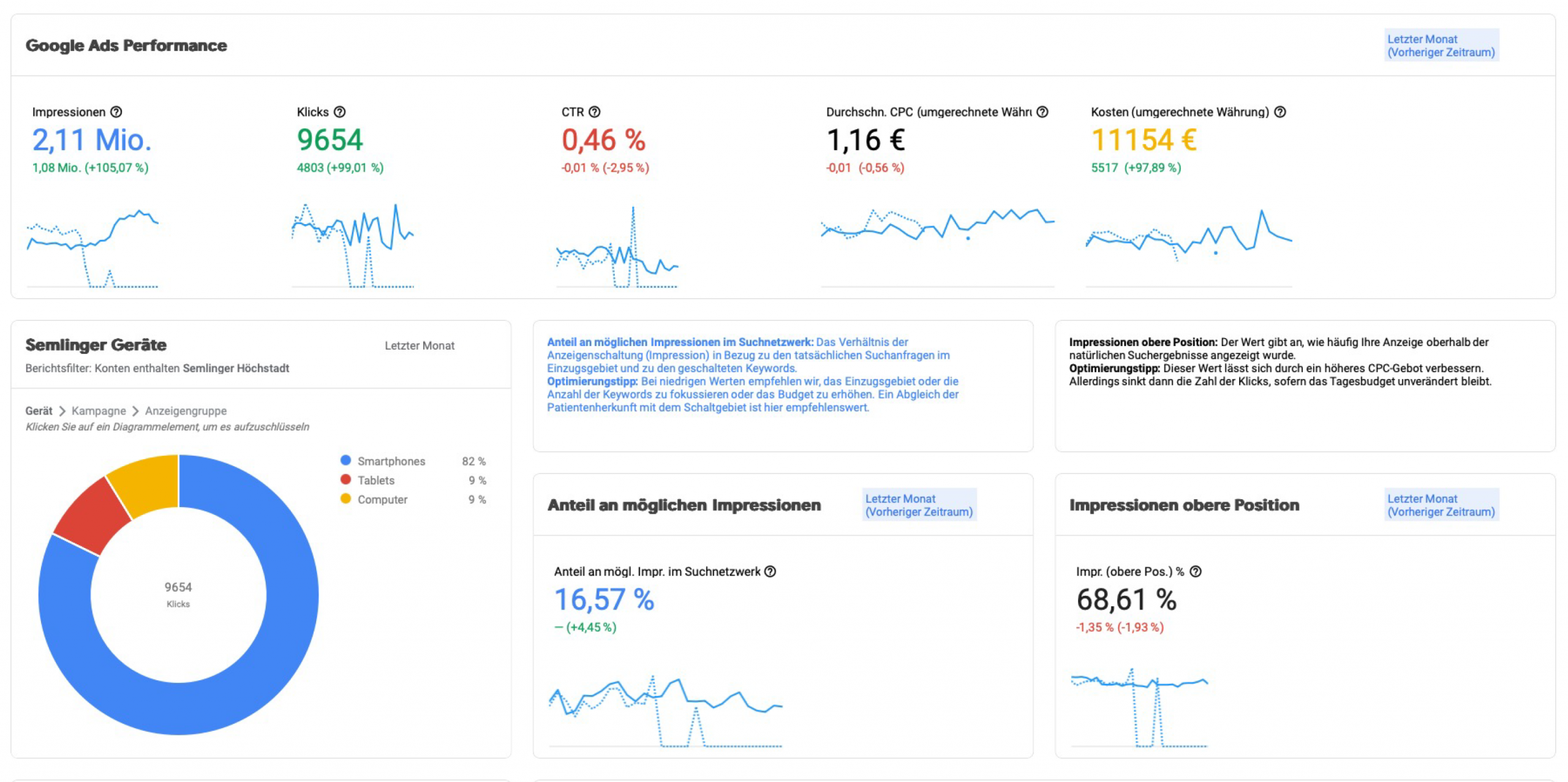Screen dimensions: 1568x782
Task: Toggle the Smartphones legend blue dot
Action: click(x=345, y=461)
